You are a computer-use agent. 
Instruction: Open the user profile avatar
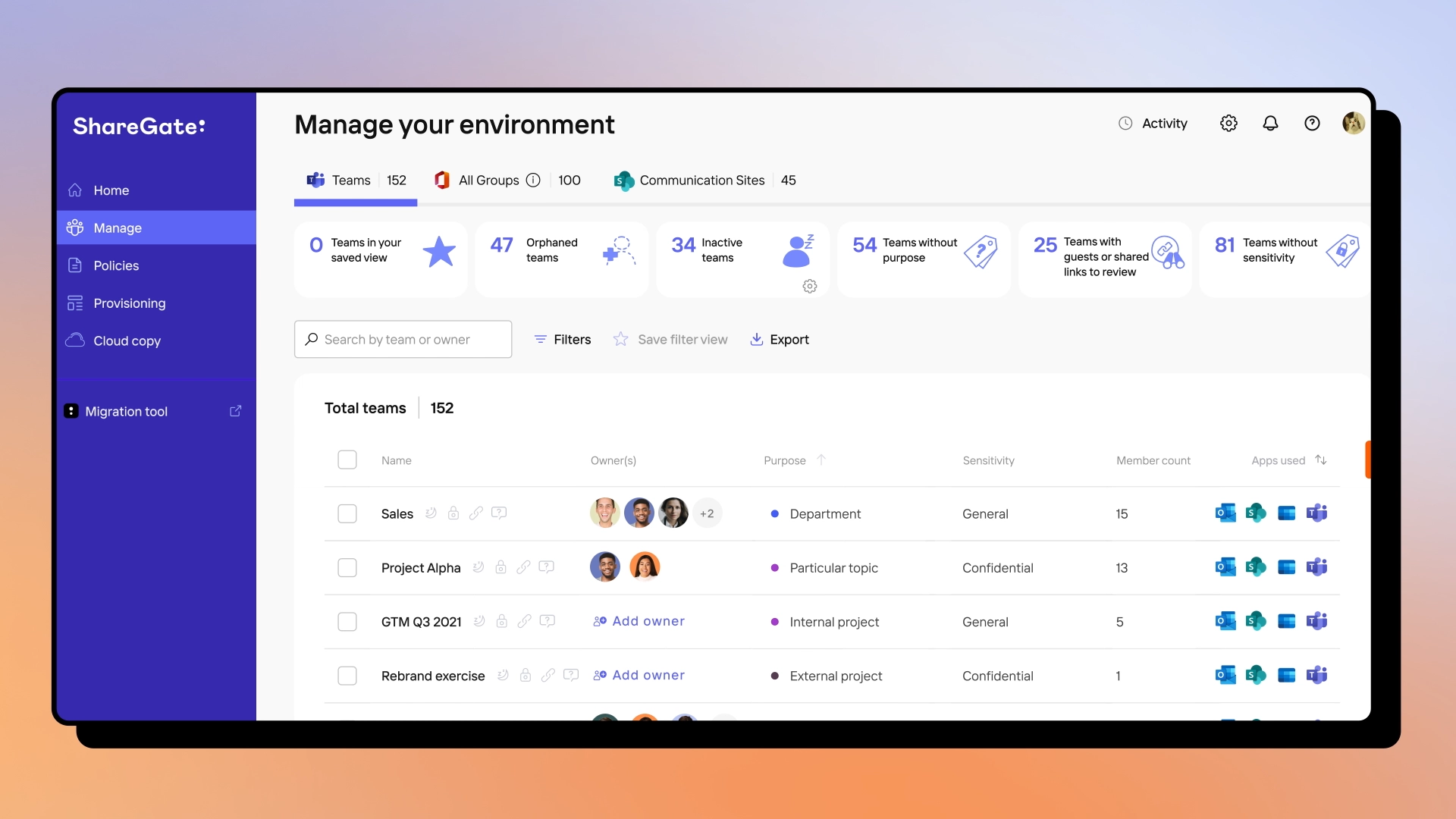(1354, 123)
